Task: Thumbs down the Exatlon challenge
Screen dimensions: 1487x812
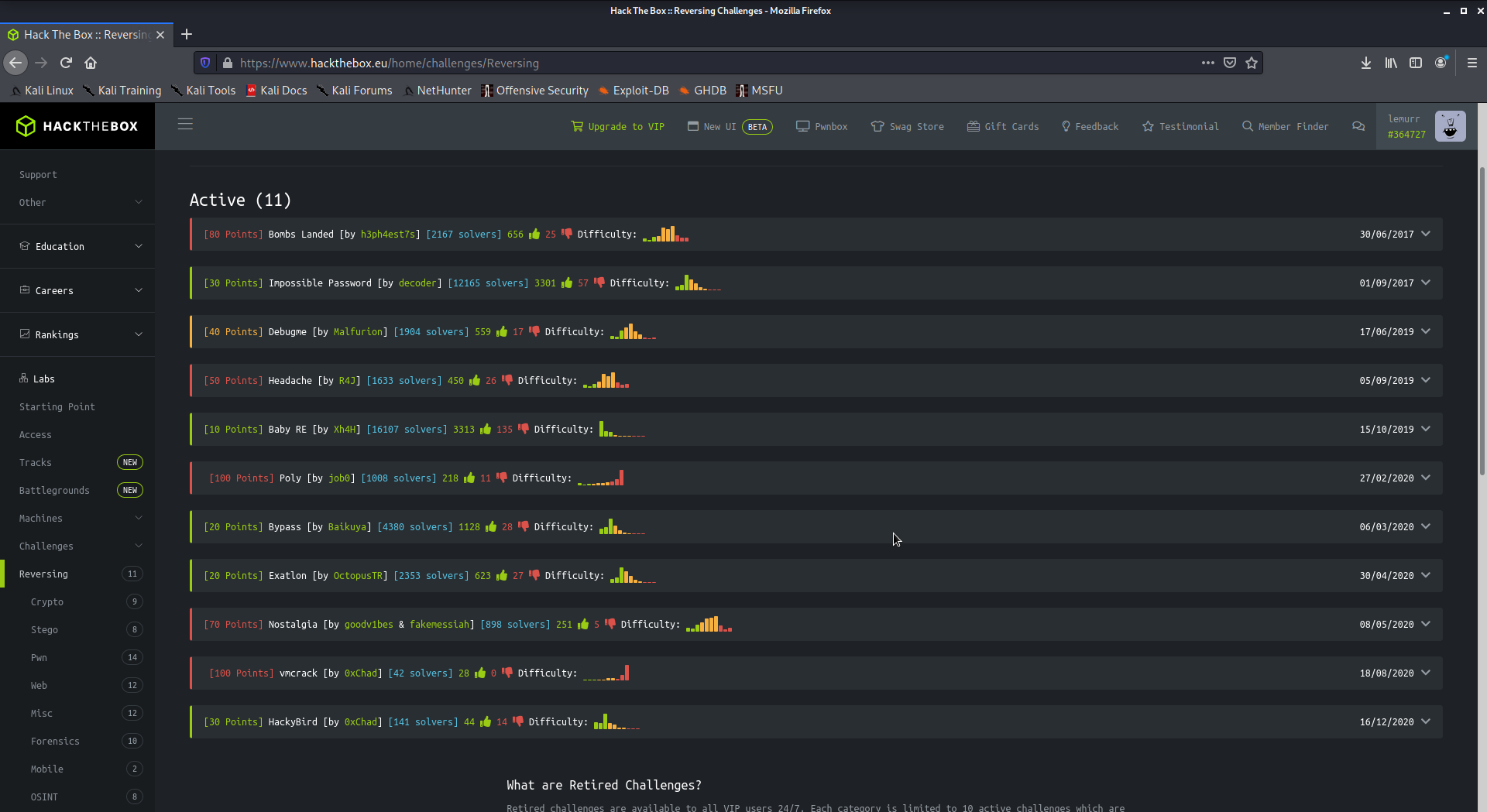Action: click(534, 575)
